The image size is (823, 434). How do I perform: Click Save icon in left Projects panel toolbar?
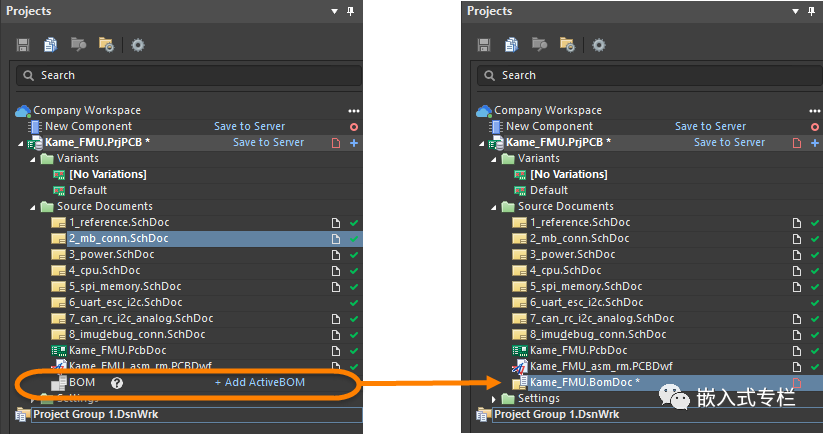pyautogui.click(x=23, y=45)
